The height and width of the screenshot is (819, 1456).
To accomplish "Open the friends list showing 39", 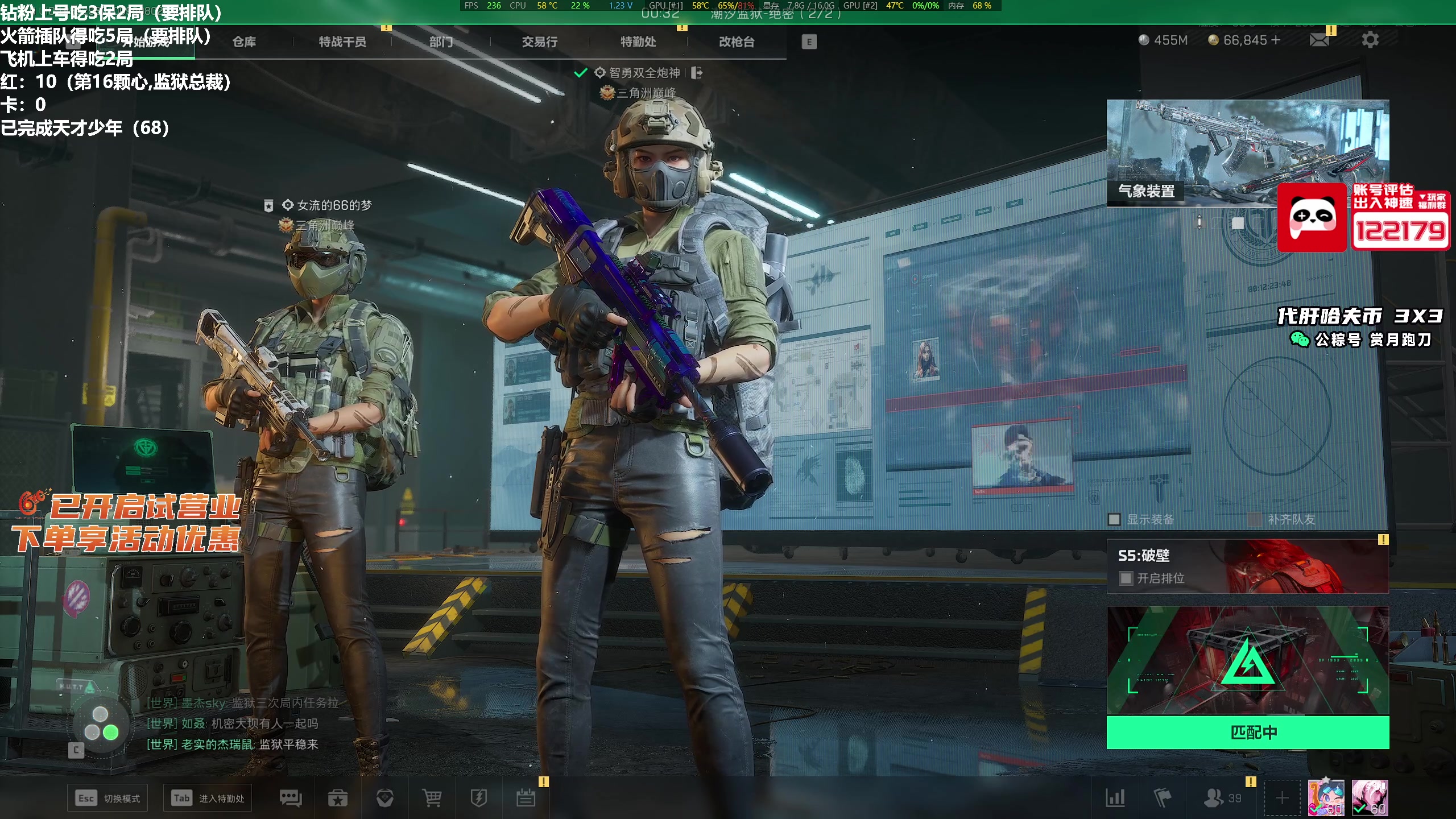I will pyautogui.click(x=1223, y=798).
